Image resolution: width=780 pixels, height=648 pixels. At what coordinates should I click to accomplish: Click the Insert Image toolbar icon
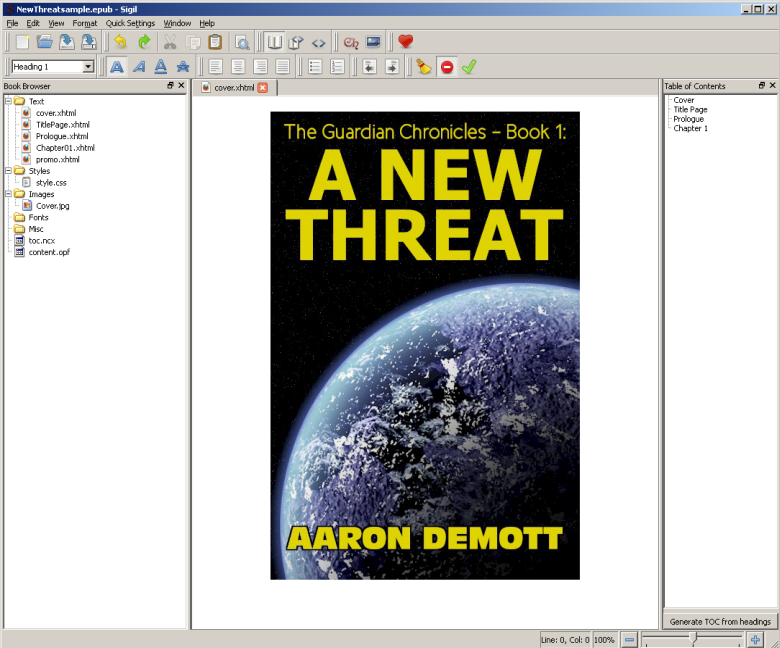(x=373, y=42)
